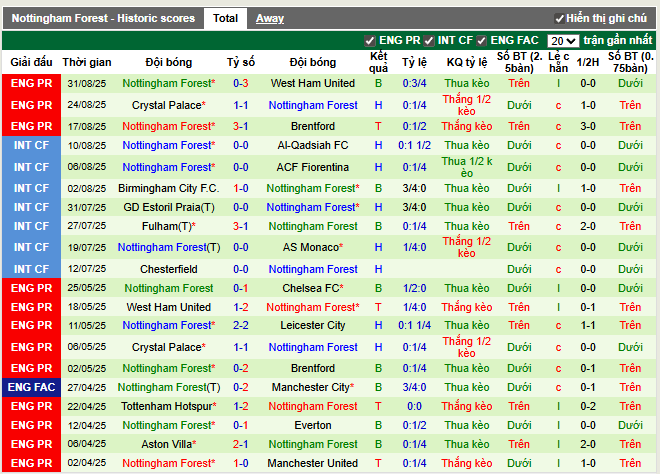
Task: Open West Ham United in 31/08/25 row
Action: (x=313, y=83)
